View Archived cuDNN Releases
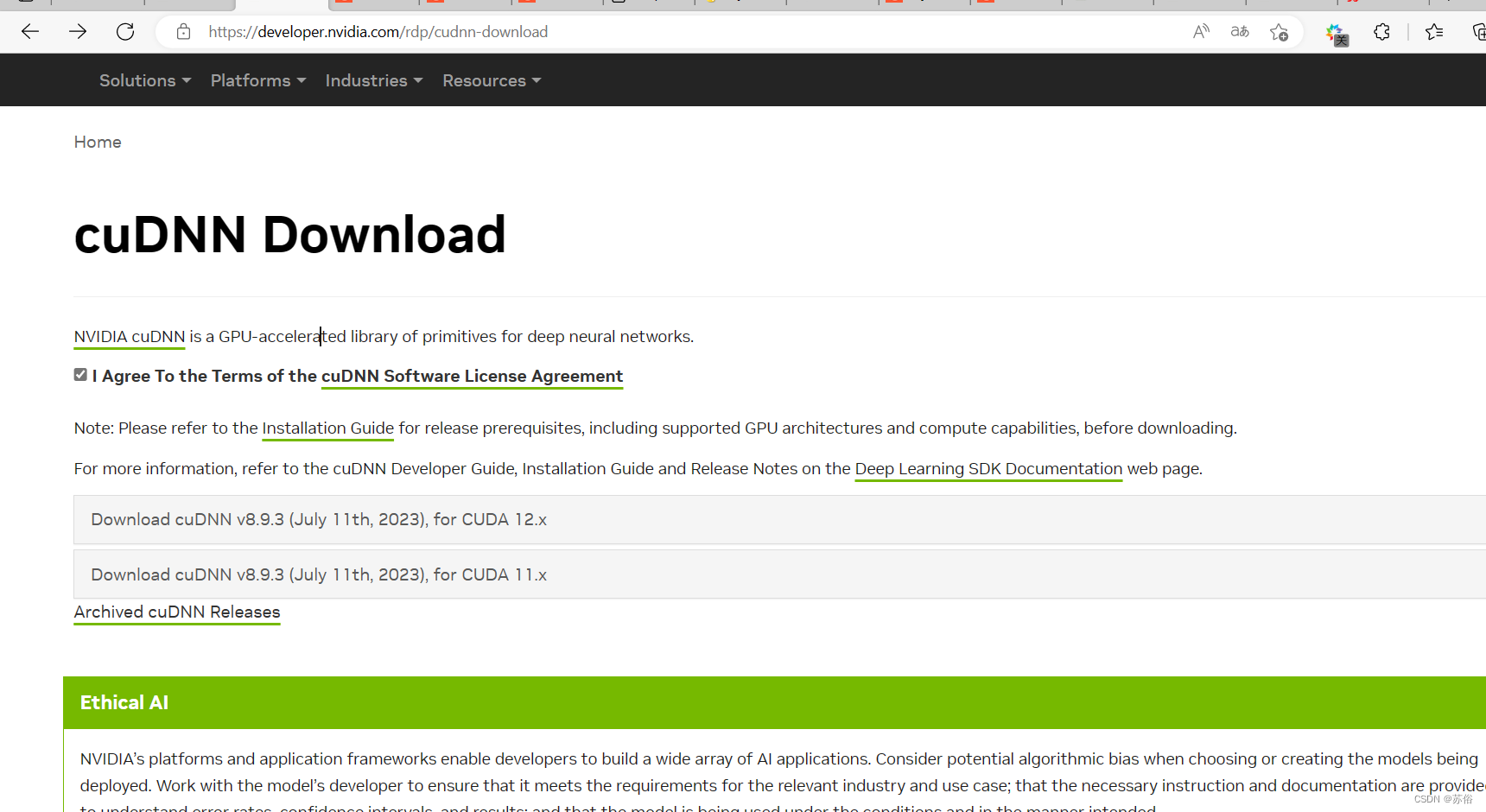This screenshot has width=1486, height=812. click(176, 612)
